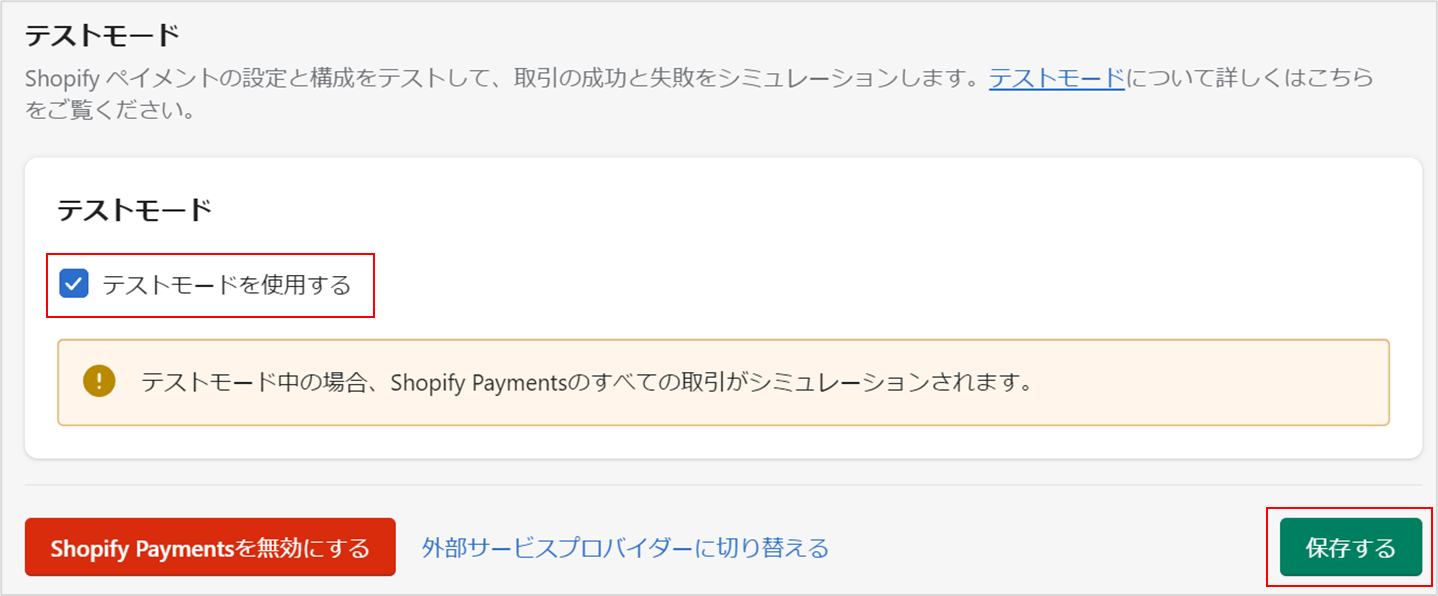Screen dimensions: 1438x596
Task: Select the top テストモード section heading
Action: (x=102, y=35)
